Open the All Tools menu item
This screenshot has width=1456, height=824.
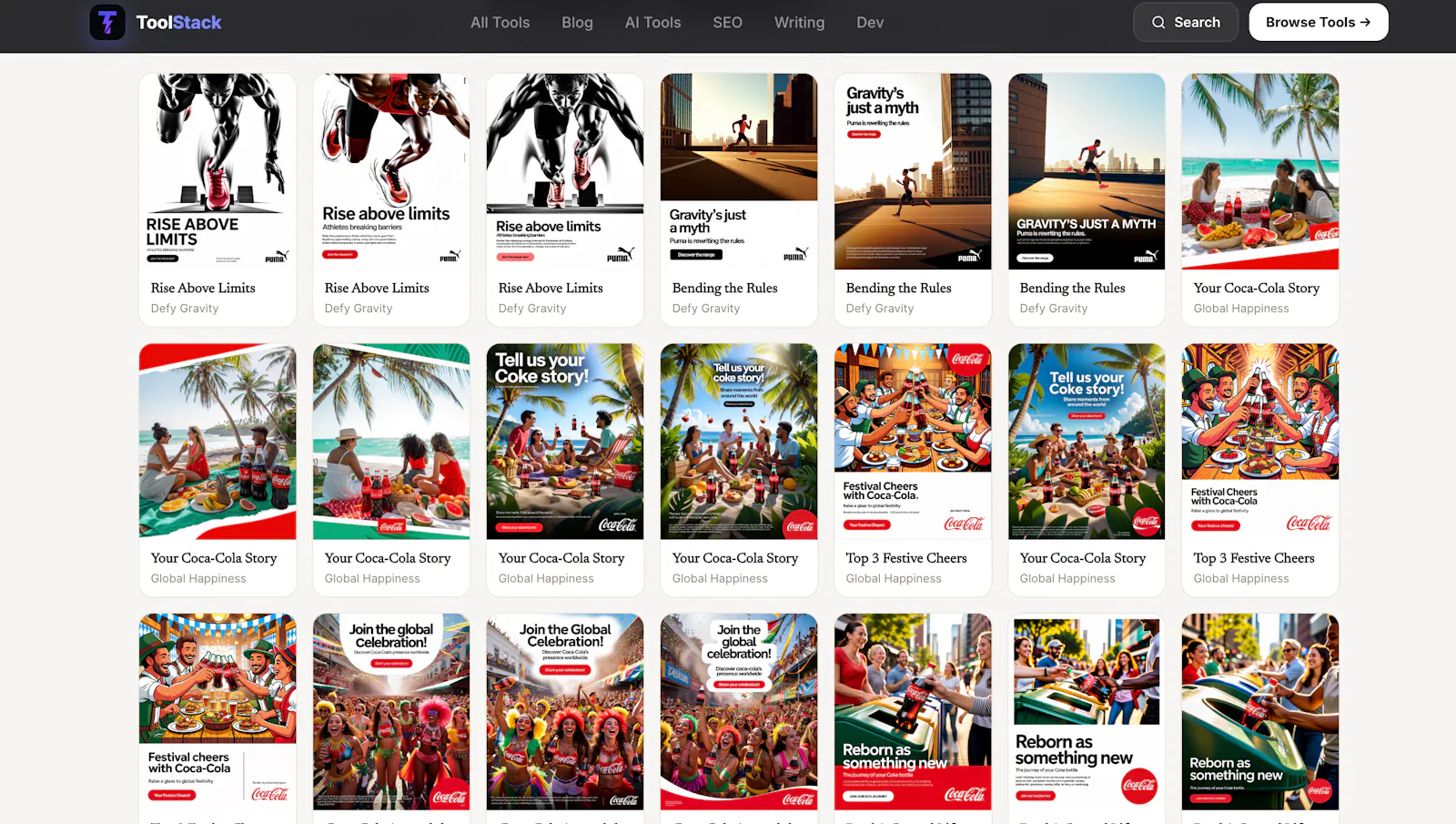coord(500,23)
